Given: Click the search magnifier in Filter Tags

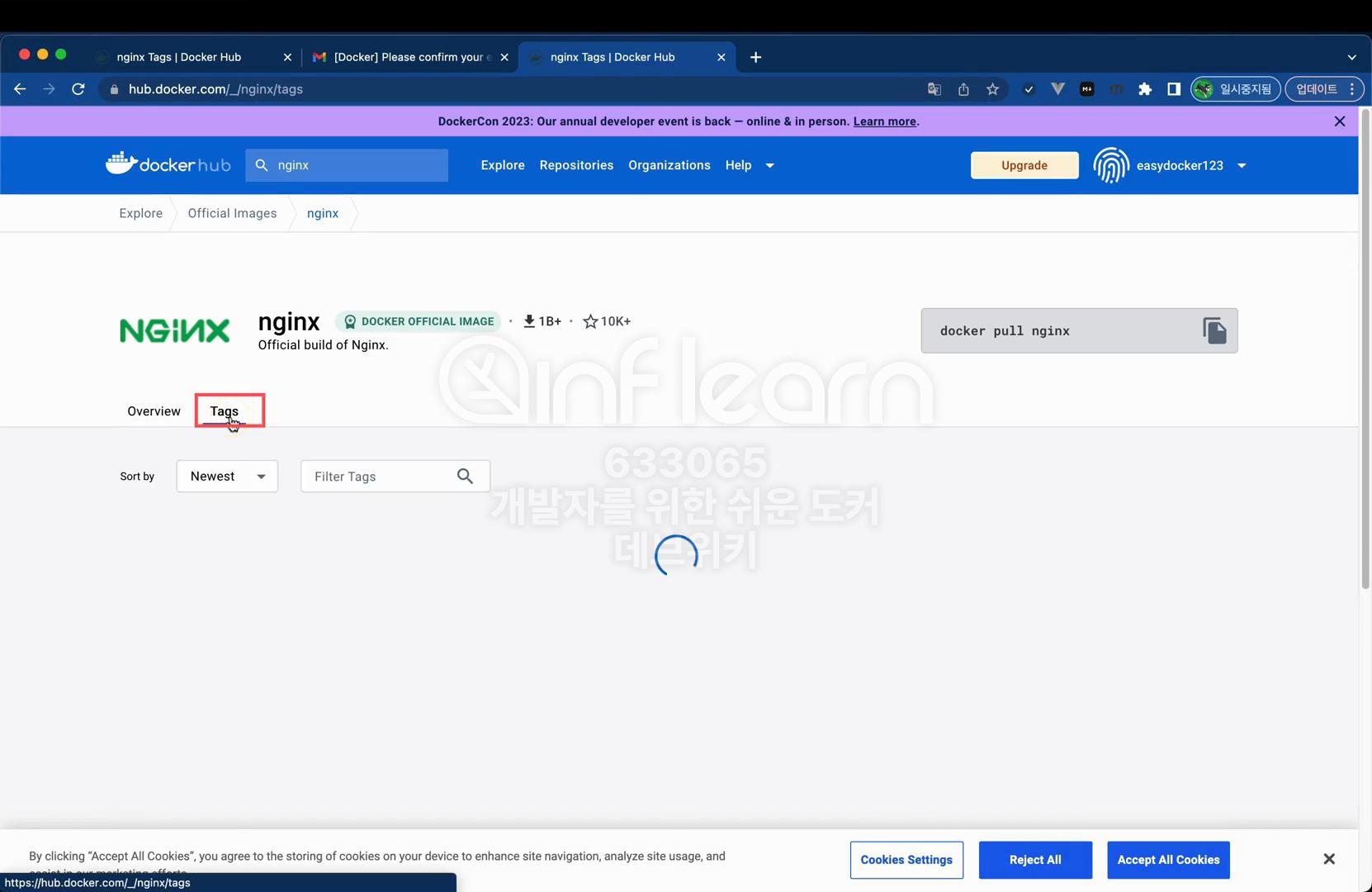Looking at the screenshot, I should pos(465,477).
